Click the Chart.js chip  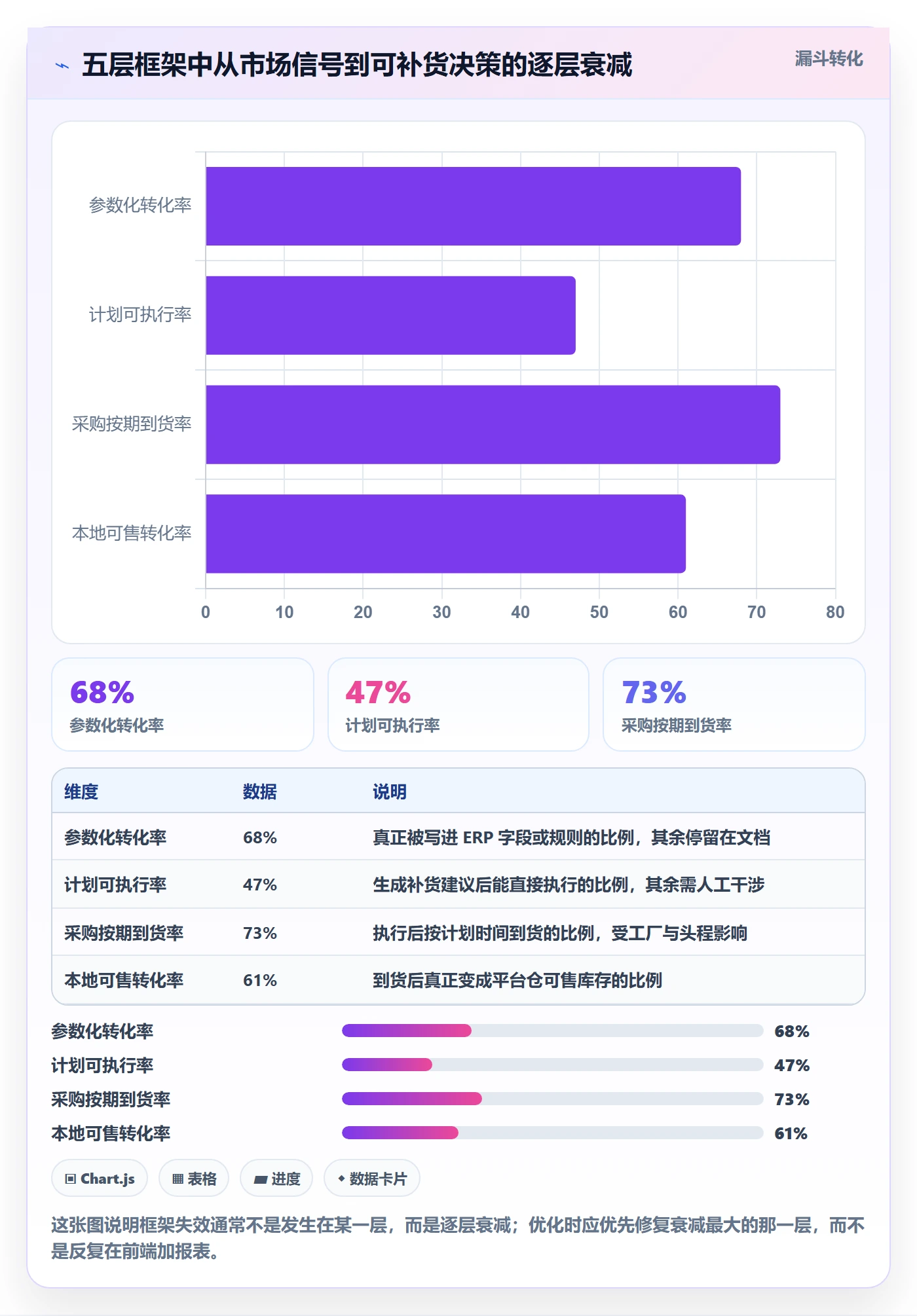coord(100,1179)
